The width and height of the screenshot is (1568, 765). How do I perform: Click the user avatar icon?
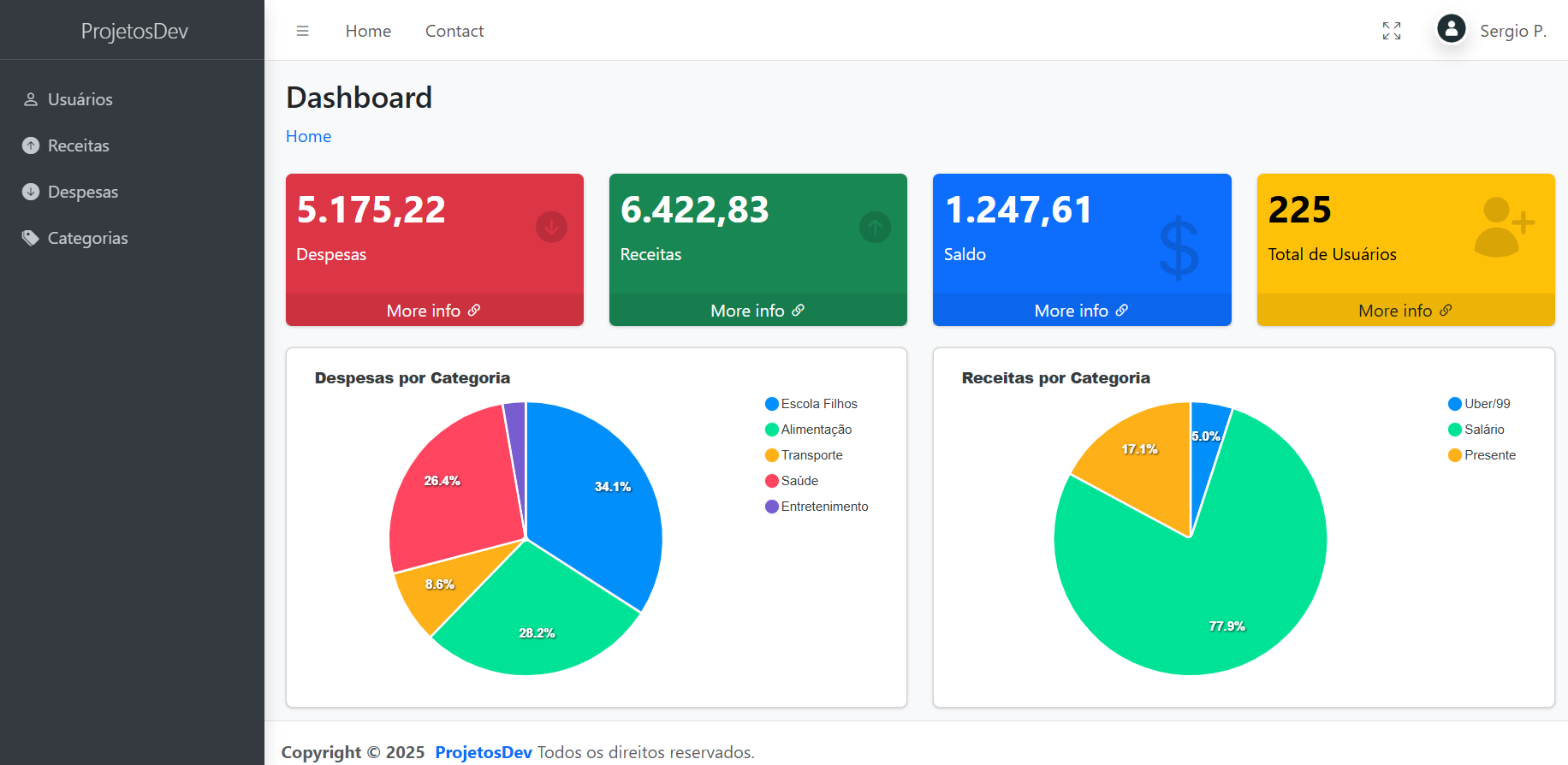tap(1451, 29)
